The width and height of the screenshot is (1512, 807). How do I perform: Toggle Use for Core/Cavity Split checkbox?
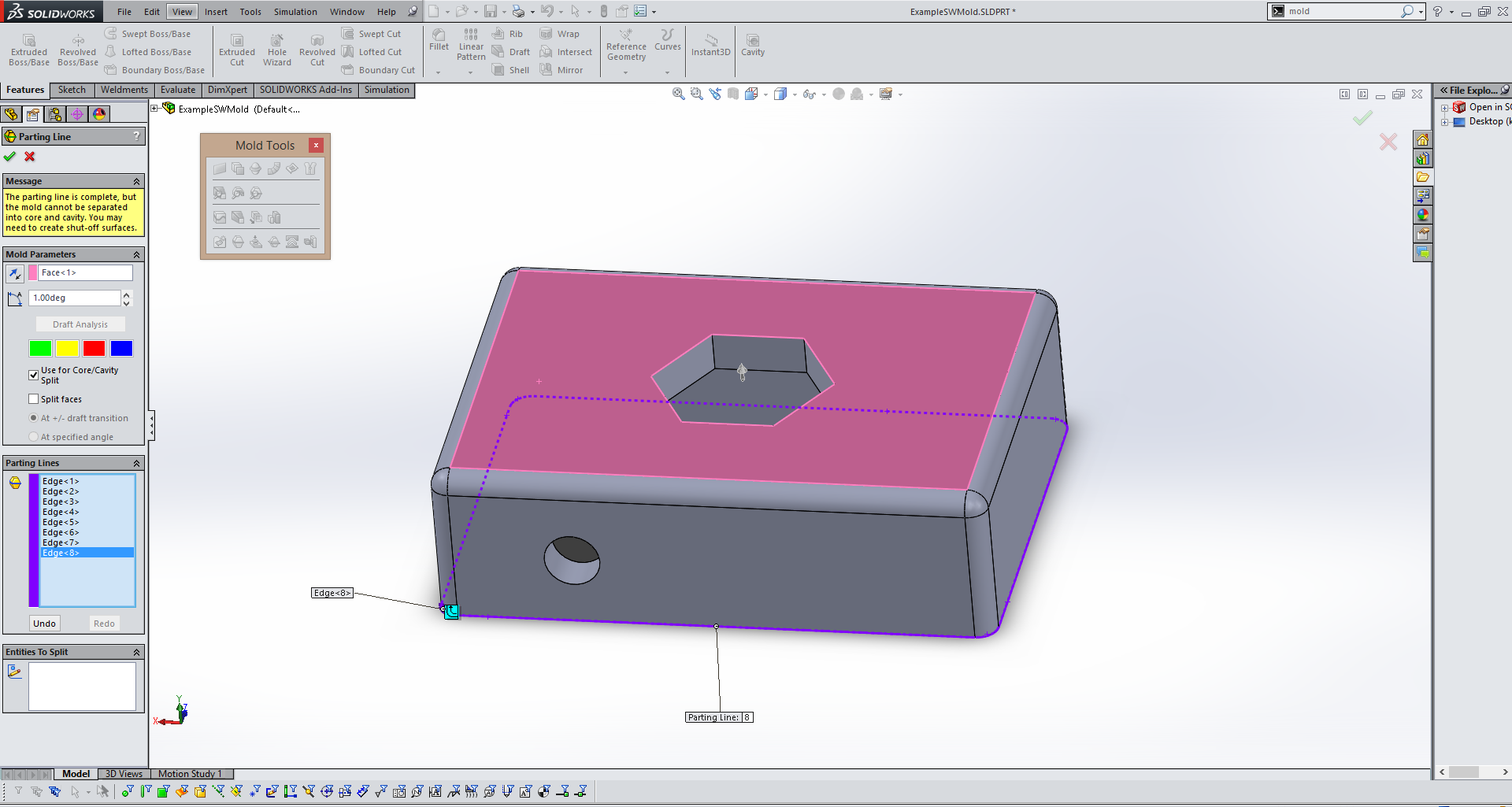(x=34, y=376)
